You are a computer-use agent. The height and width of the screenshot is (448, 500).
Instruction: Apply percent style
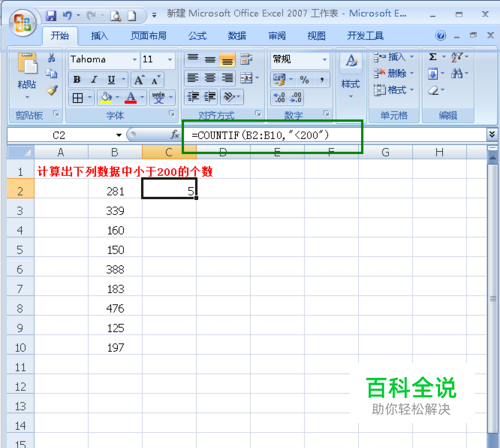[x=304, y=80]
